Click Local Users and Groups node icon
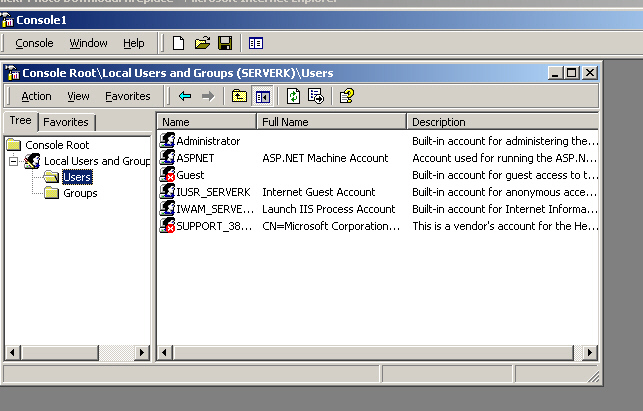This screenshot has height=411, width=643. click(x=32, y=161)
